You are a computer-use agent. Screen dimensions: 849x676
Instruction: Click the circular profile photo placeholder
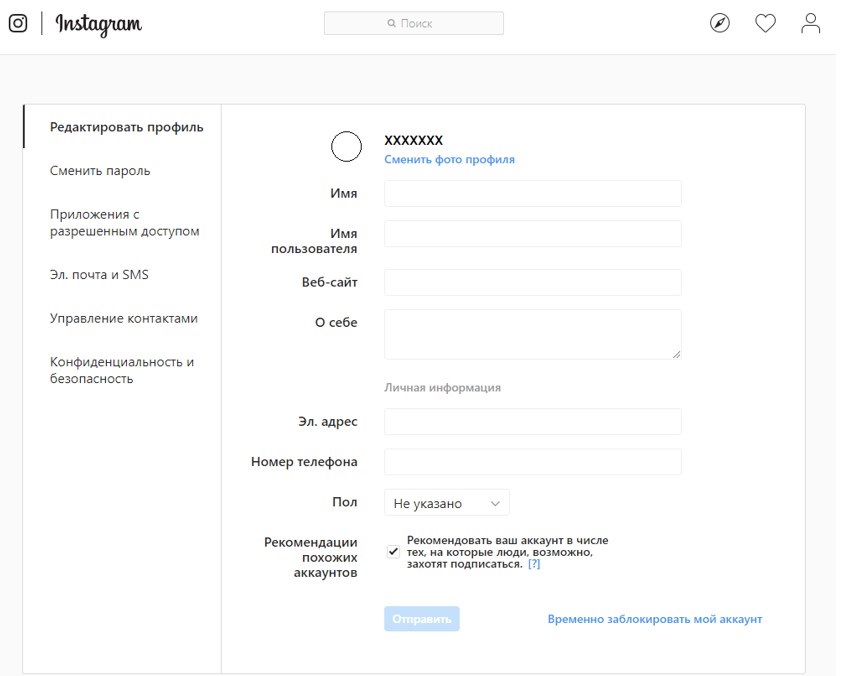coord(346,146)
